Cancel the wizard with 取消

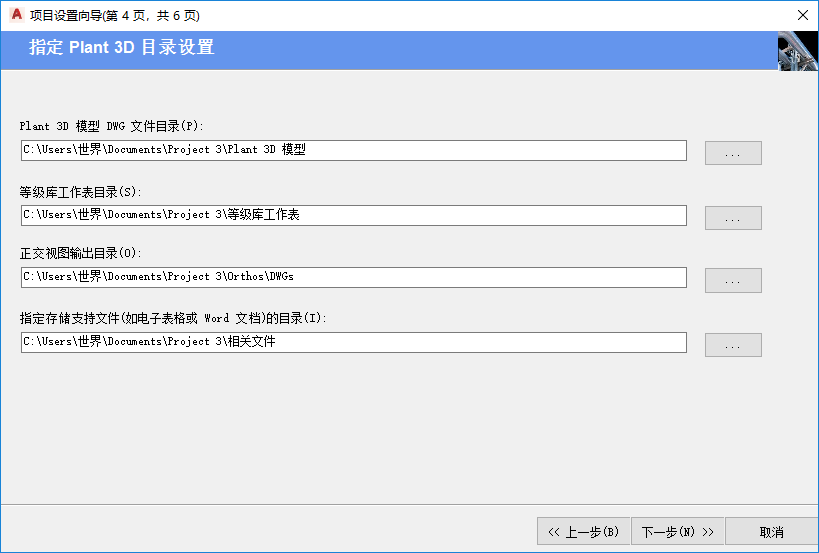771,532
